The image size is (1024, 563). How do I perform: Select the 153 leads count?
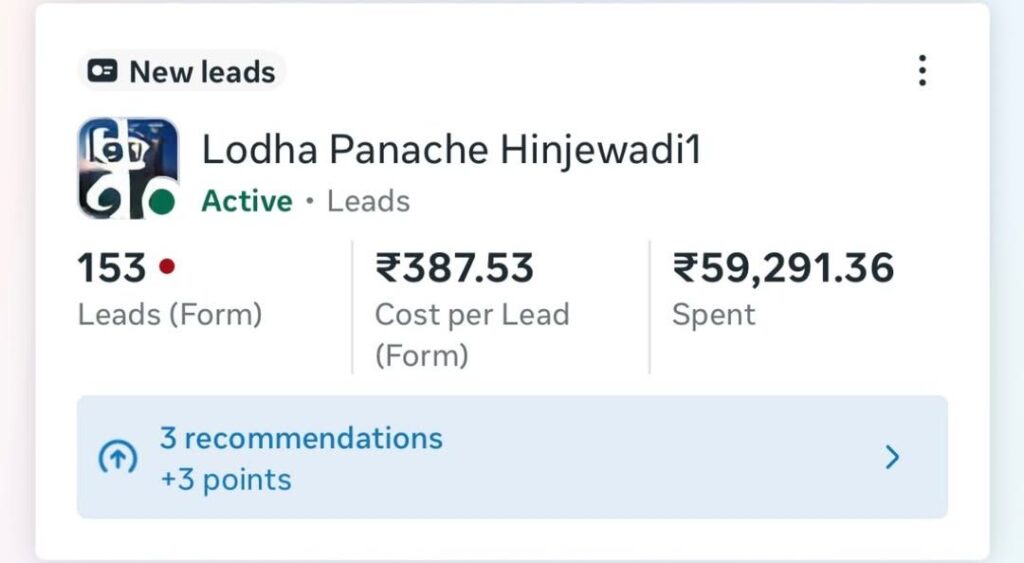(112, 268)
